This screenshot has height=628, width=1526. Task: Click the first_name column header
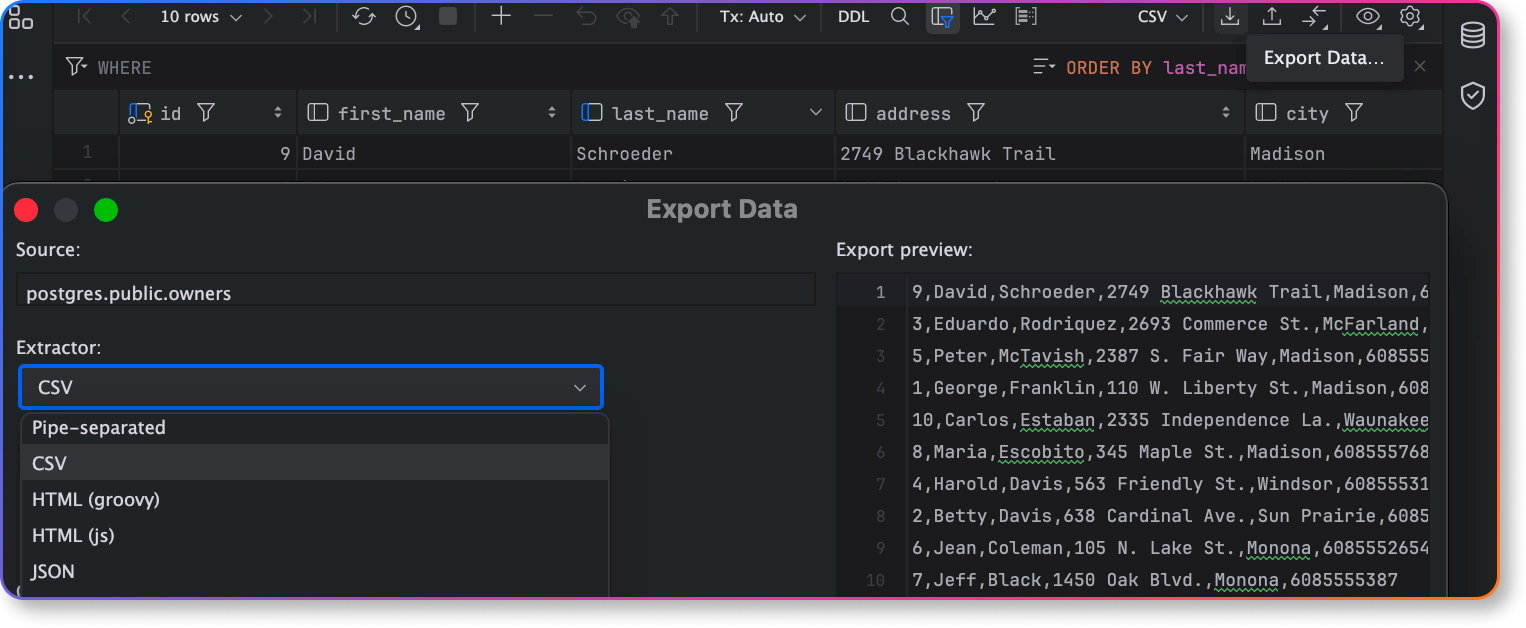(391, 113)
